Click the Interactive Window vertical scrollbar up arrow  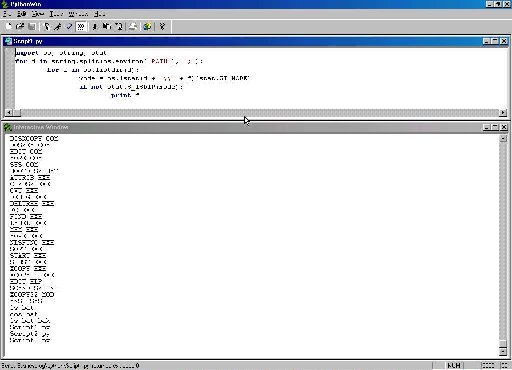[x=503, y=138]
